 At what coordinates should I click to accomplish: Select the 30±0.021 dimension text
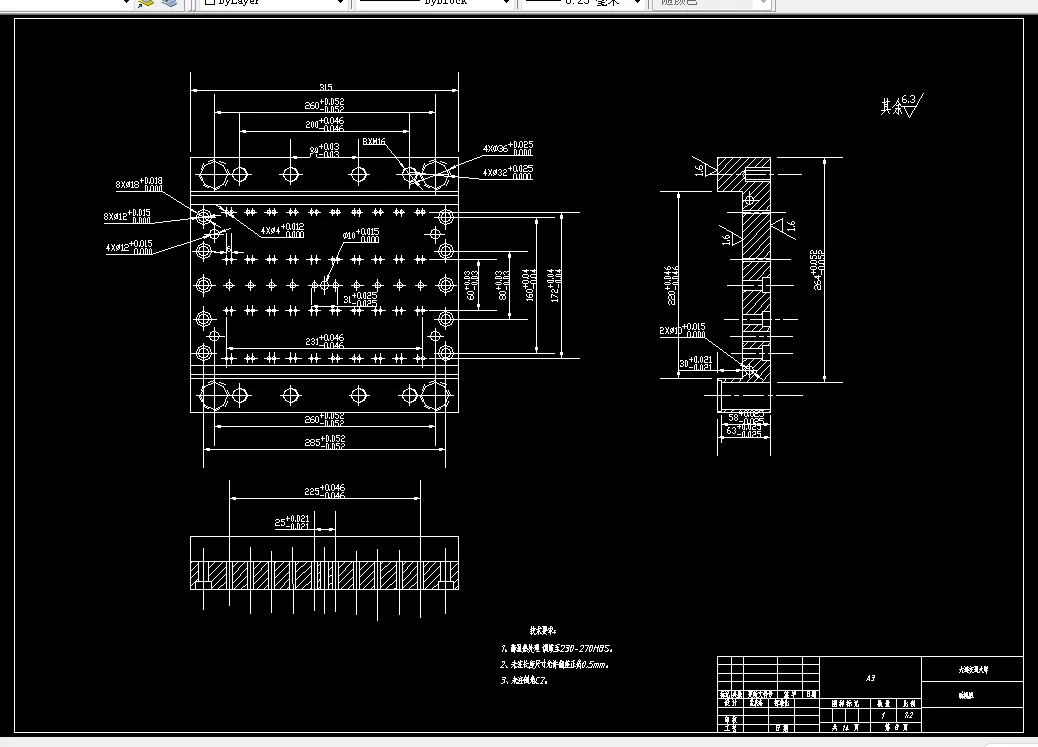(x=696, y=363)
